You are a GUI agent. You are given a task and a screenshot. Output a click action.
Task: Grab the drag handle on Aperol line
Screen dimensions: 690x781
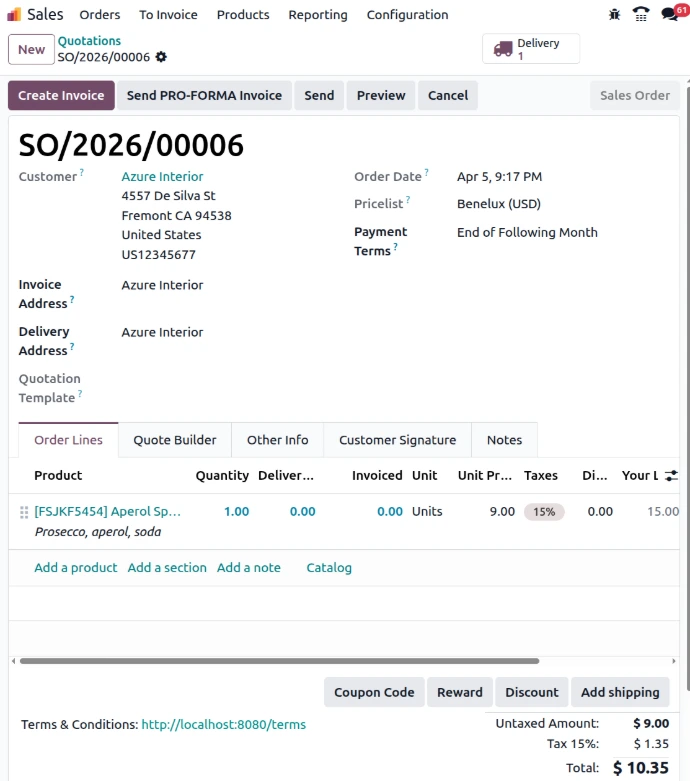(x=24, y=512)
